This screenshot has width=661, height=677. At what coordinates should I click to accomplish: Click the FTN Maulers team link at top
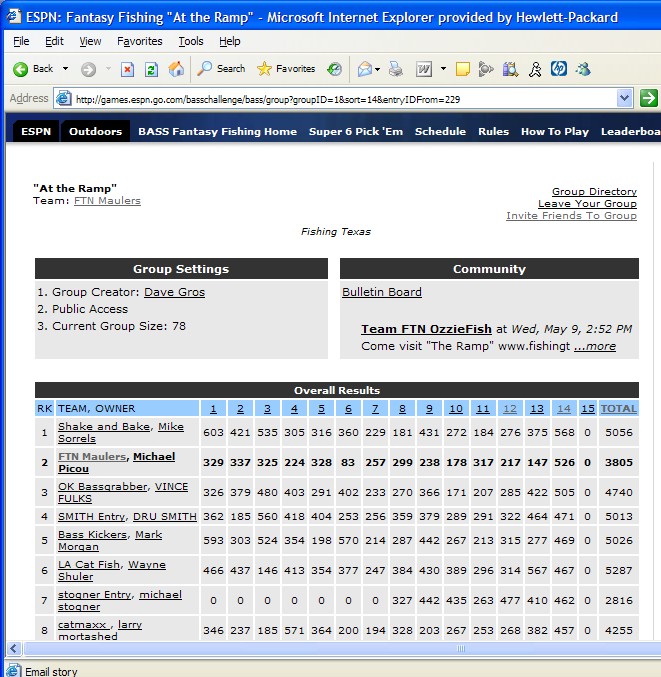click(x=107, y=201)
